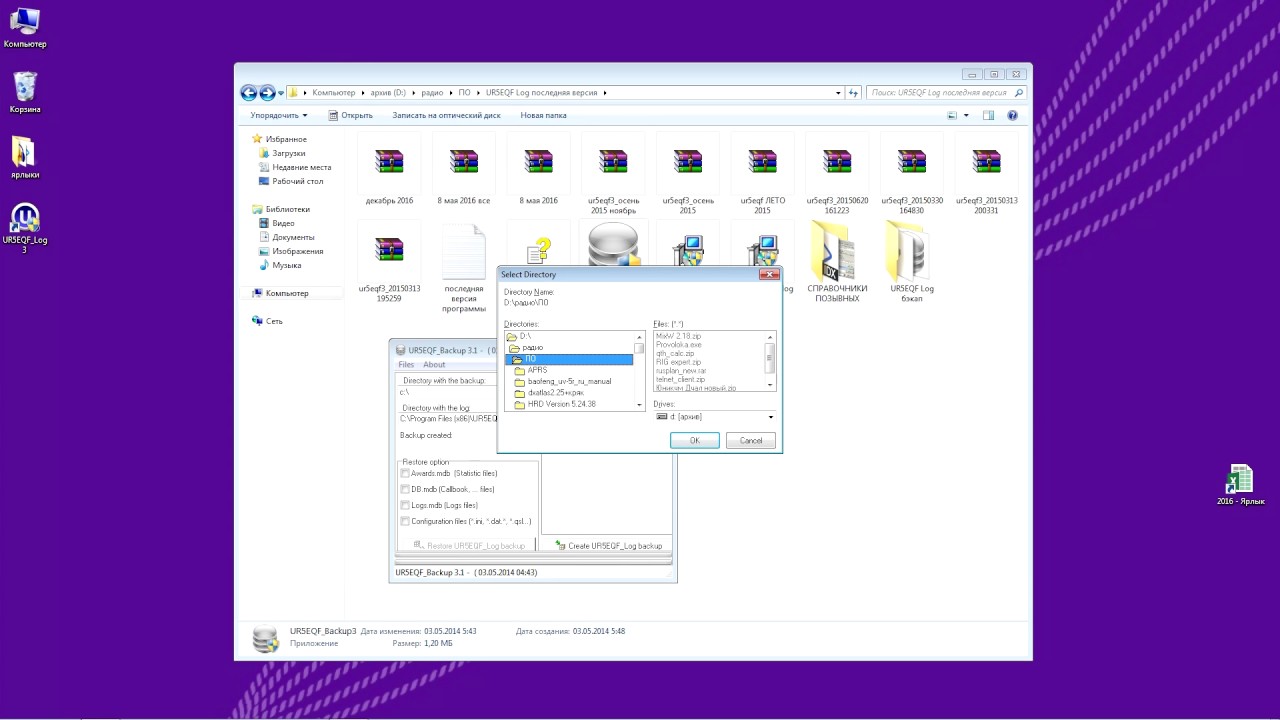
Task: Check Logs.mdb (Logs files) option
Action: point(405,505)
